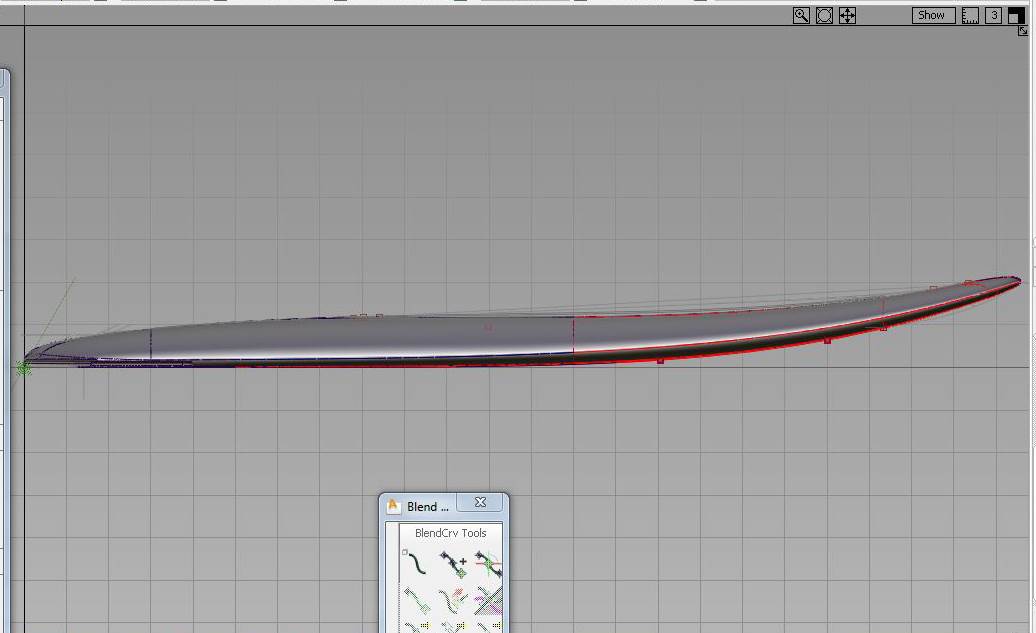Viewport: 1036px width, 633px height.
Task: Click second-row right BlendCrv tool icon
Action: click(x=488, y=600)
